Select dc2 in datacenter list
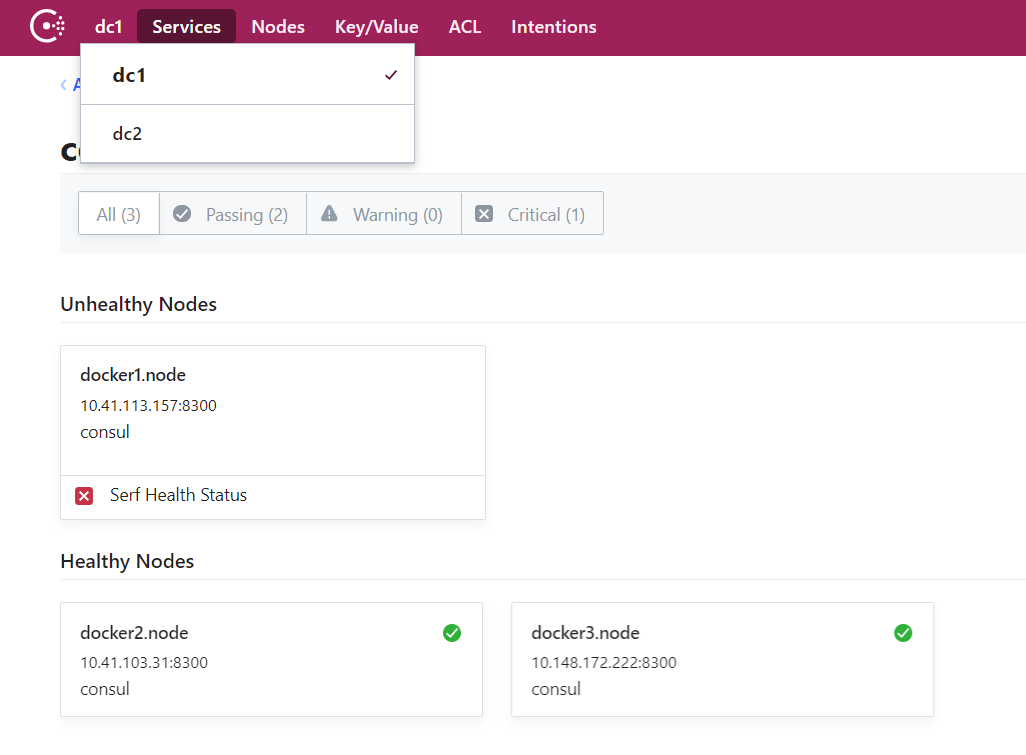Viewport: 1026px width, 755px height. coord(247,133)
